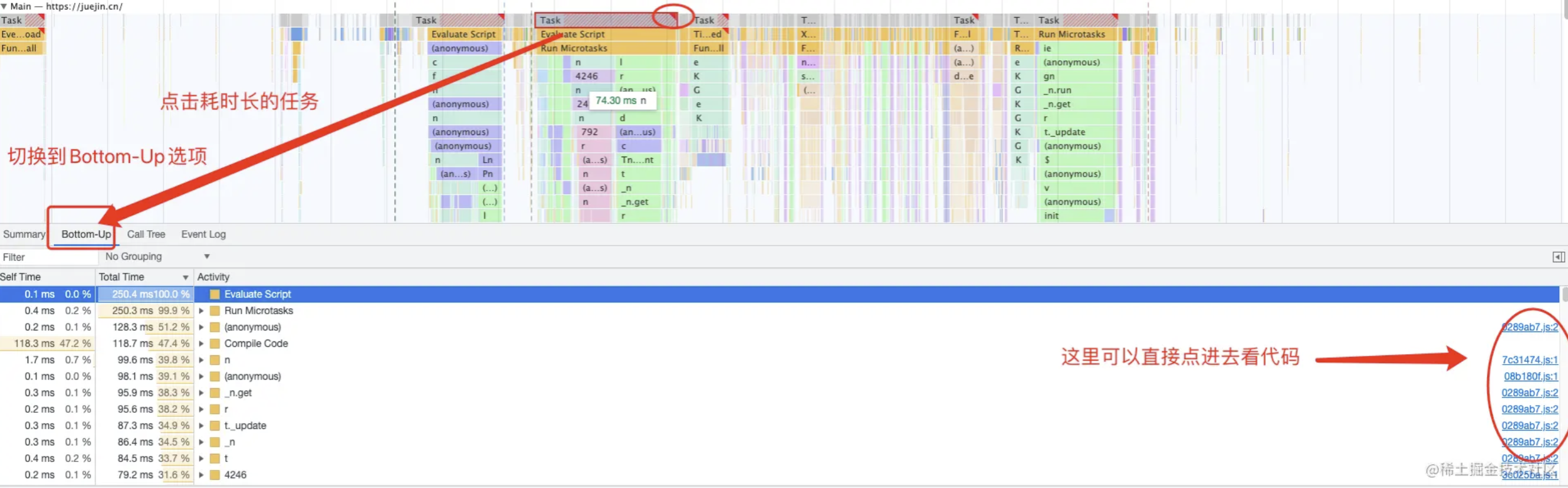This screenshot has width=1568, height=488.
Task: Click the yellow icon beside Evaluate Script row
Action: tap(214, 294)
